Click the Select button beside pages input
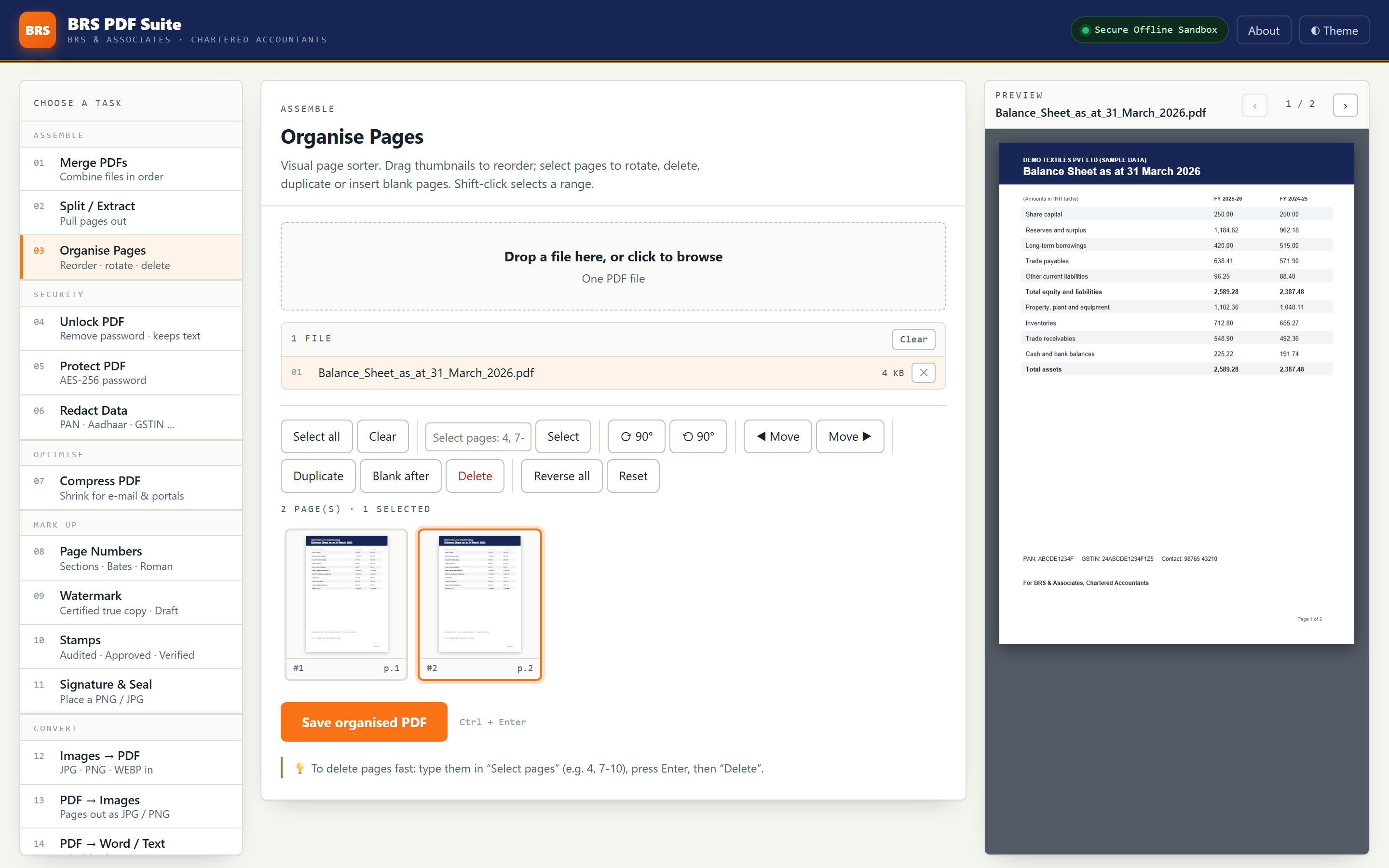Viewport: 1389px width, 868px height. coord(562,436)
